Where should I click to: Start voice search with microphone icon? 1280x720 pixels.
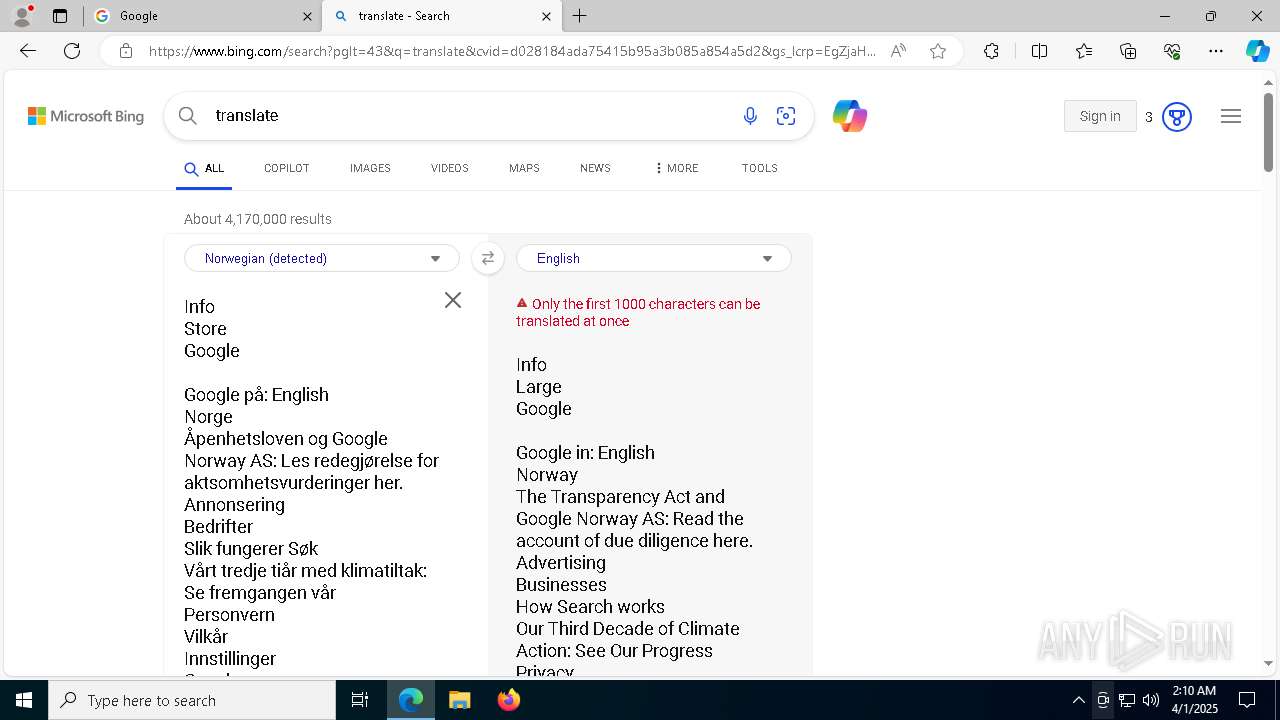point(750,116)
